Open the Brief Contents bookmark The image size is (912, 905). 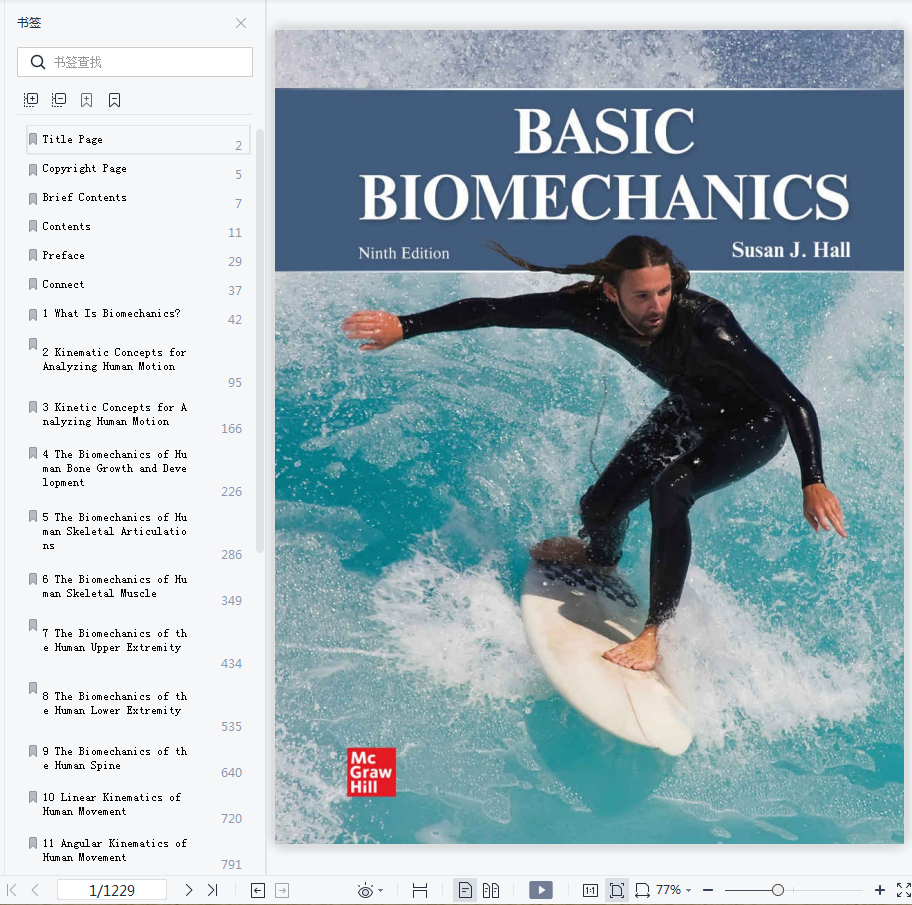138,198
